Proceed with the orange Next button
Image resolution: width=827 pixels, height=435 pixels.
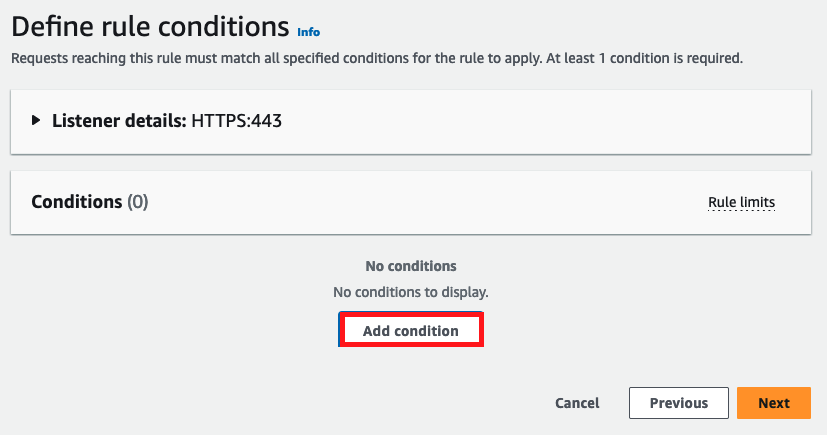[x=773, y=403]
